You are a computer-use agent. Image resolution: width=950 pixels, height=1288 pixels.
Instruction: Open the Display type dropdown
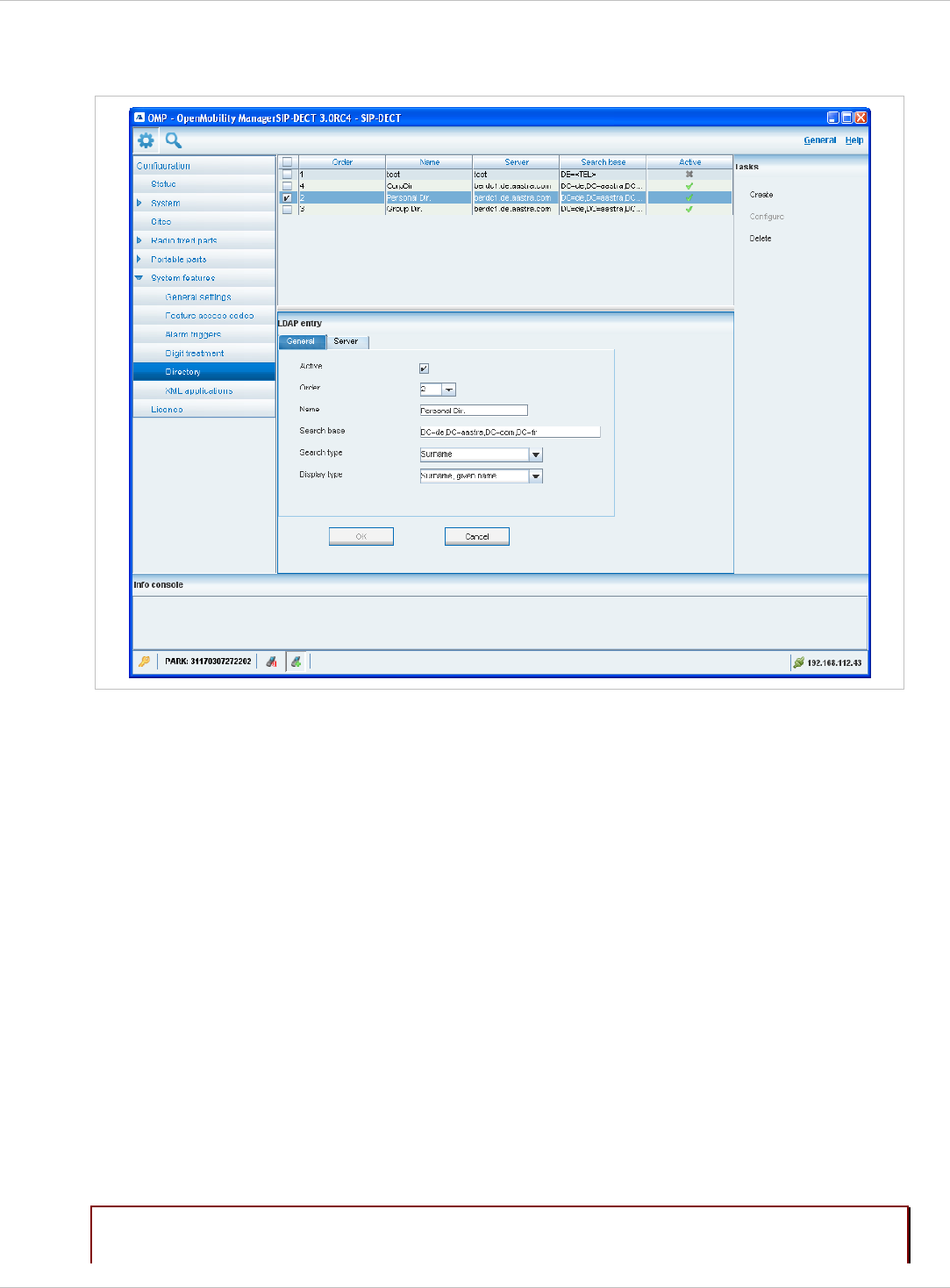pos(536,476)
